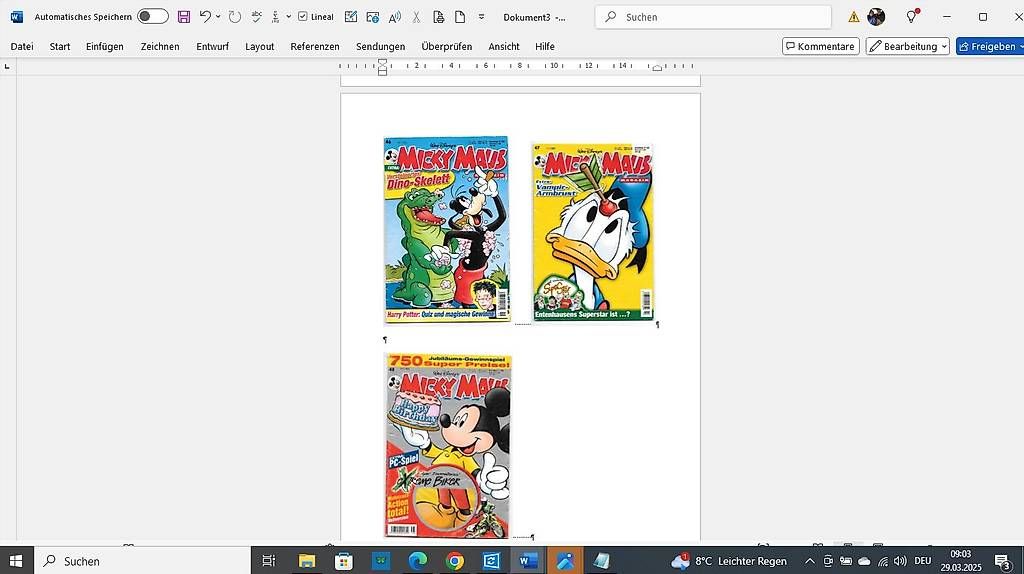Click the scissors cut icon
1024x574 pixels.
tap(416, 17)
